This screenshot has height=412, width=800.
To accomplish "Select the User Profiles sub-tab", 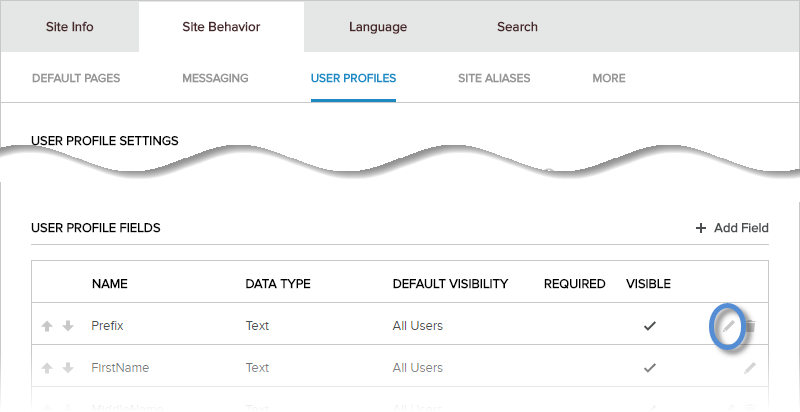I will pos(353,78).
